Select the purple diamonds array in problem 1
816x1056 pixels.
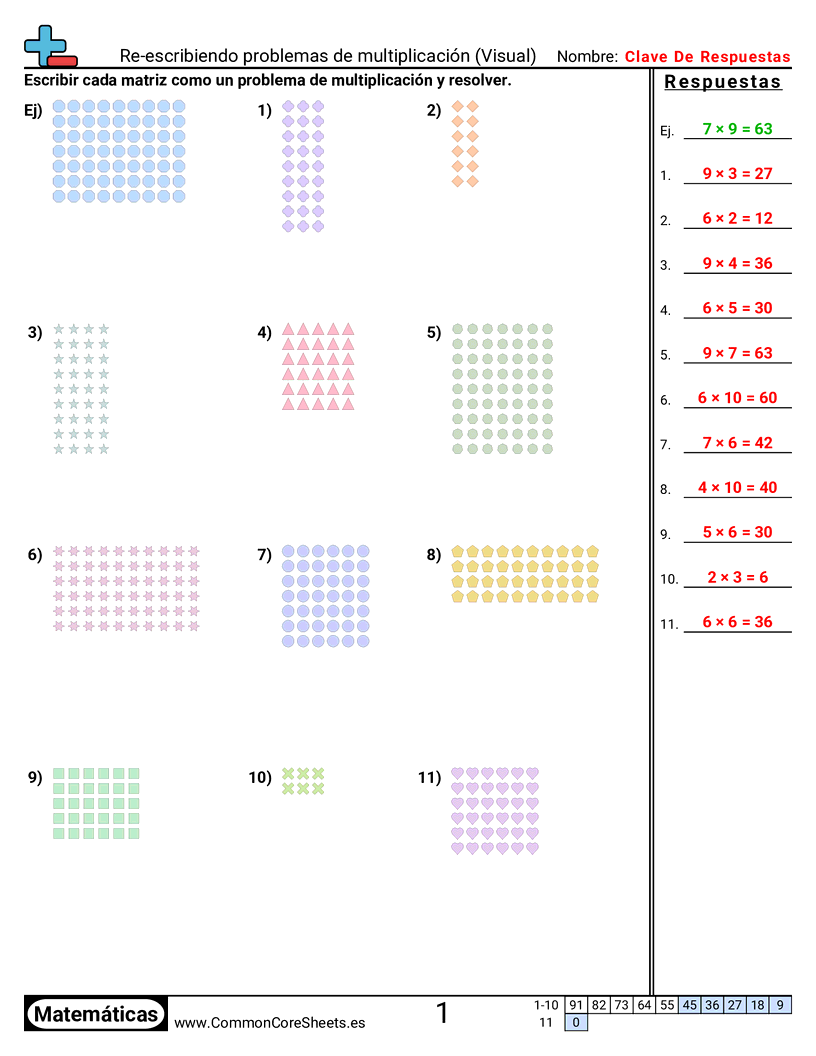[303, 166]
